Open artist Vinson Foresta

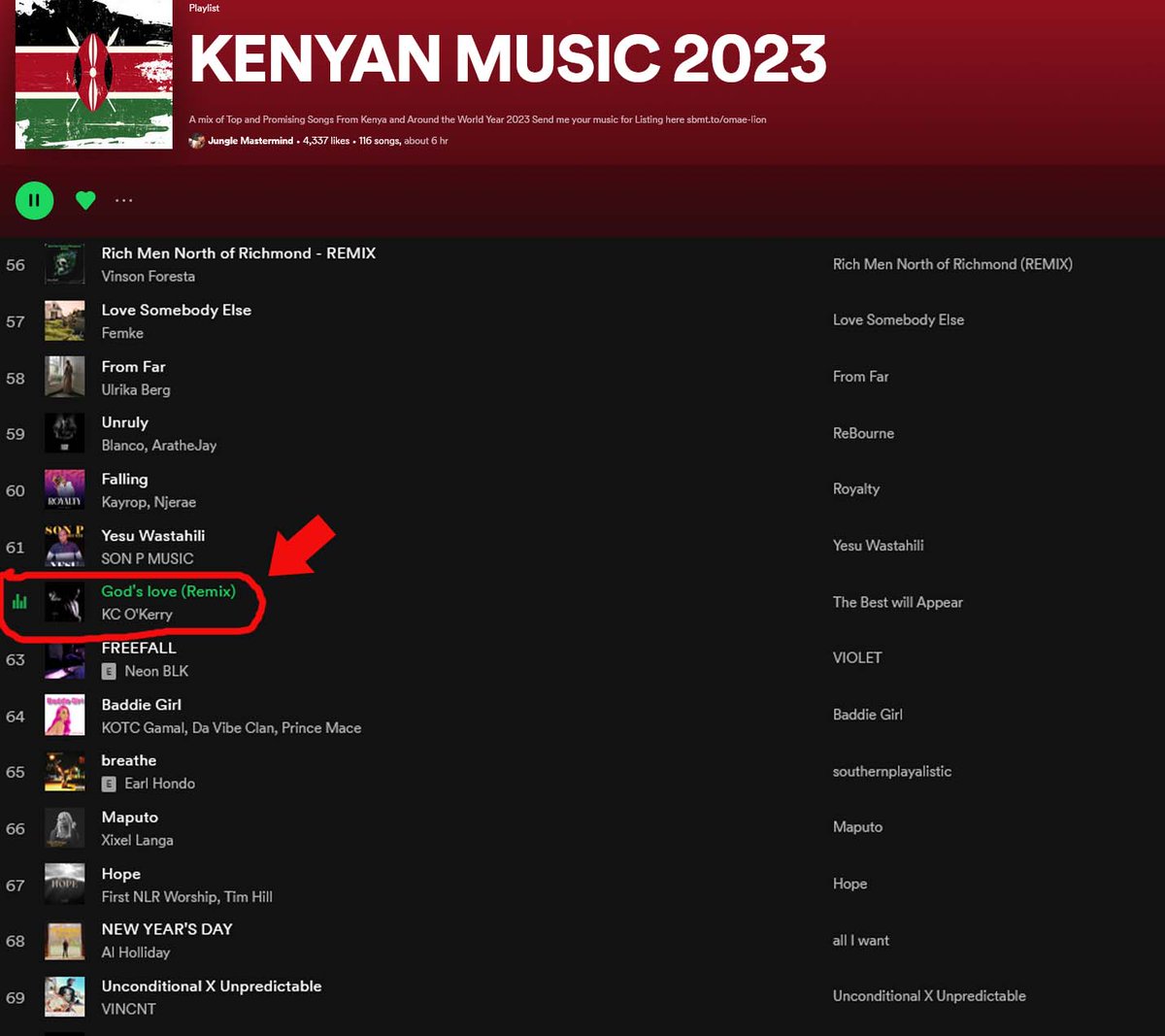[149, 277]
